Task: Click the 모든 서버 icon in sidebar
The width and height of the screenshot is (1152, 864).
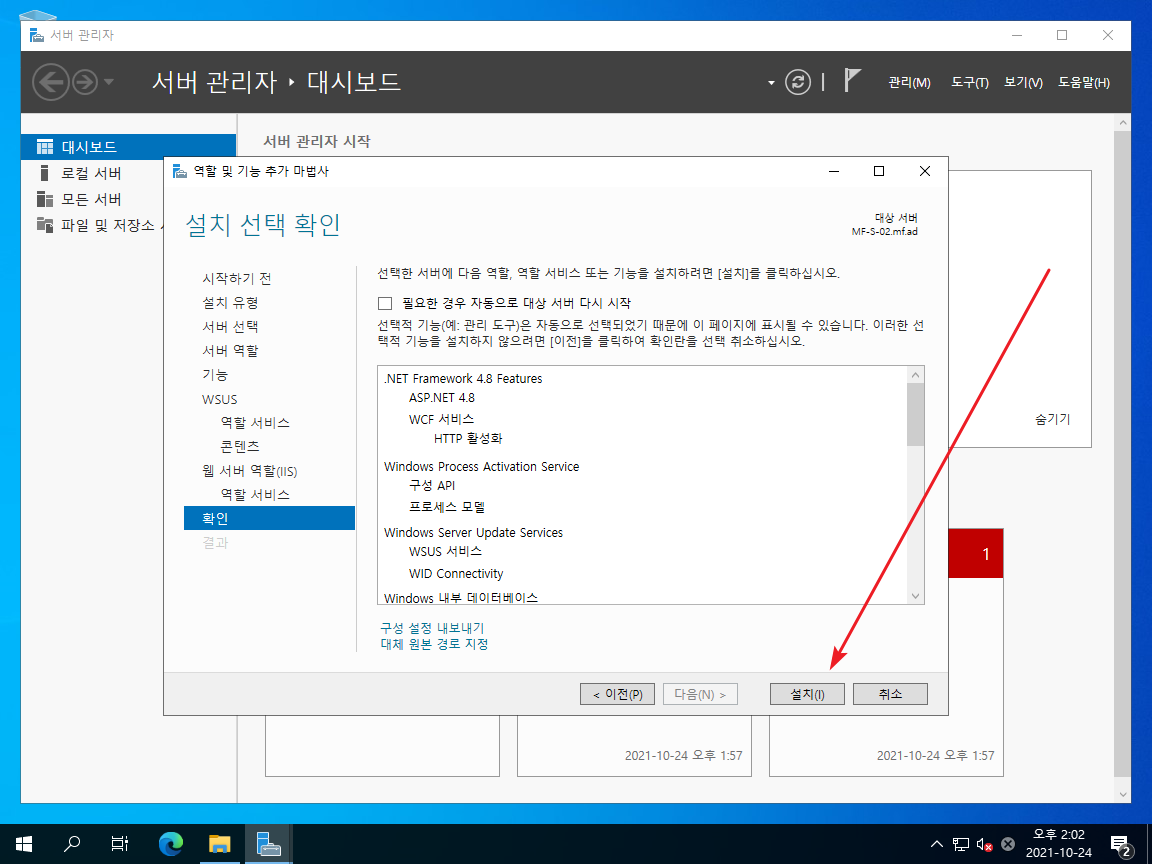Action: 45,200
